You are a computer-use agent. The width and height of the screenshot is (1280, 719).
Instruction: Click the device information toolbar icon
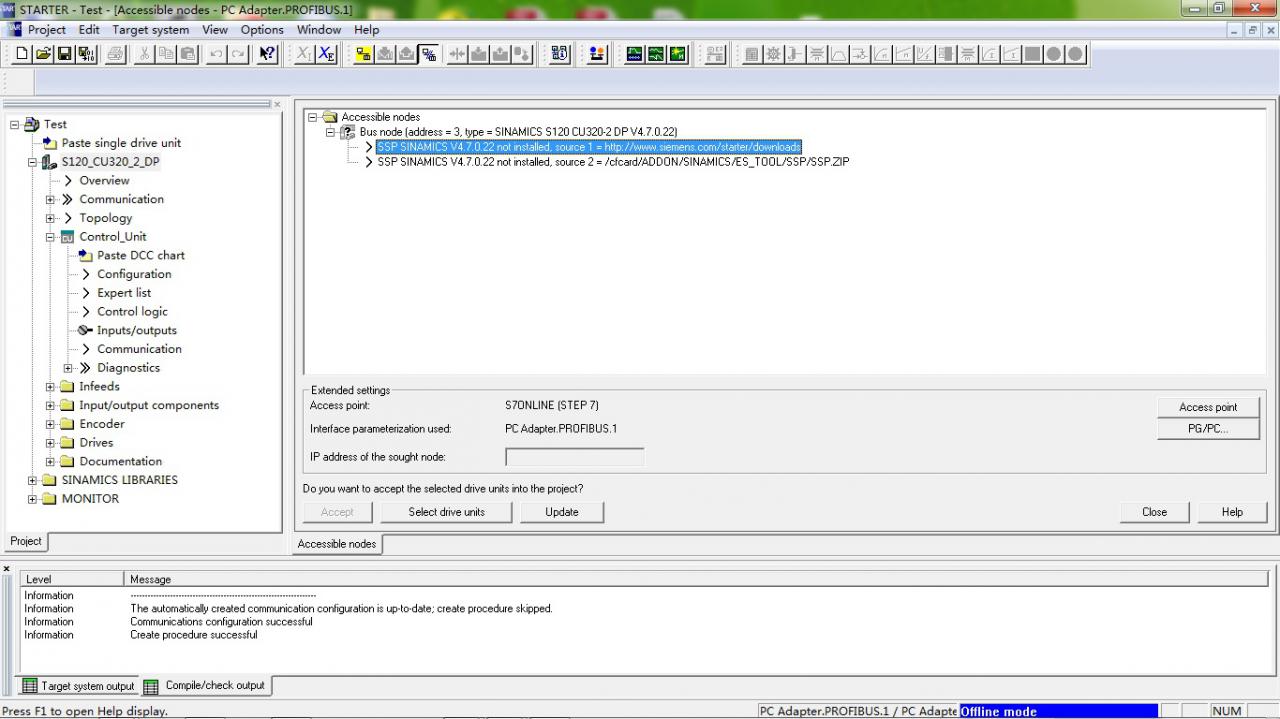click(x=560, y=54)
